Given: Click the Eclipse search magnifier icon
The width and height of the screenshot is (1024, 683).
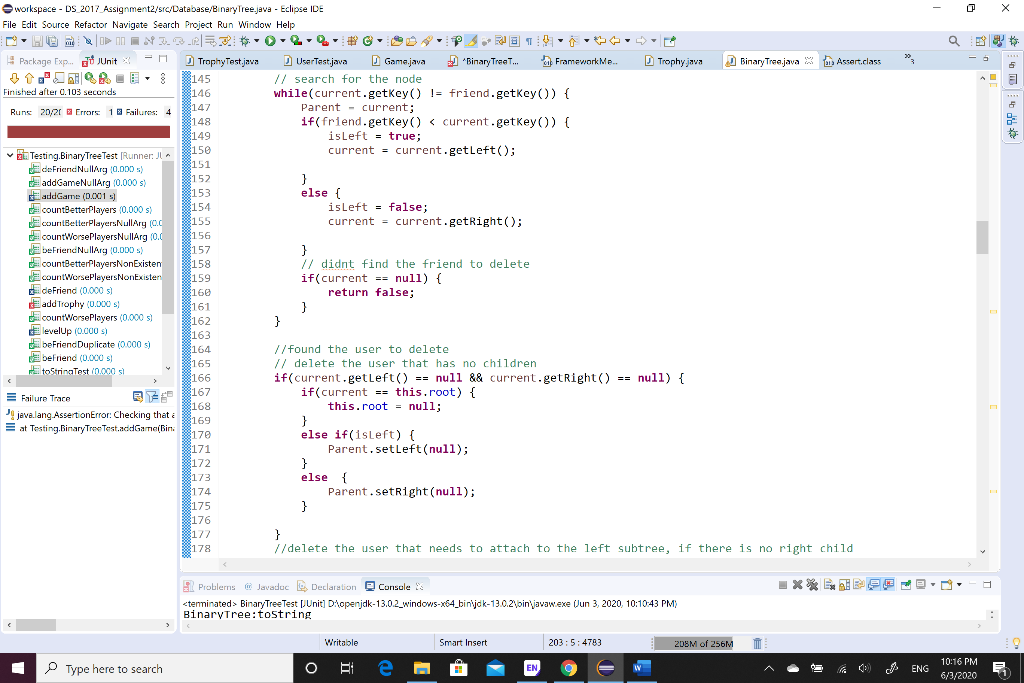Looking at the screenshot, I should point(954,40).
